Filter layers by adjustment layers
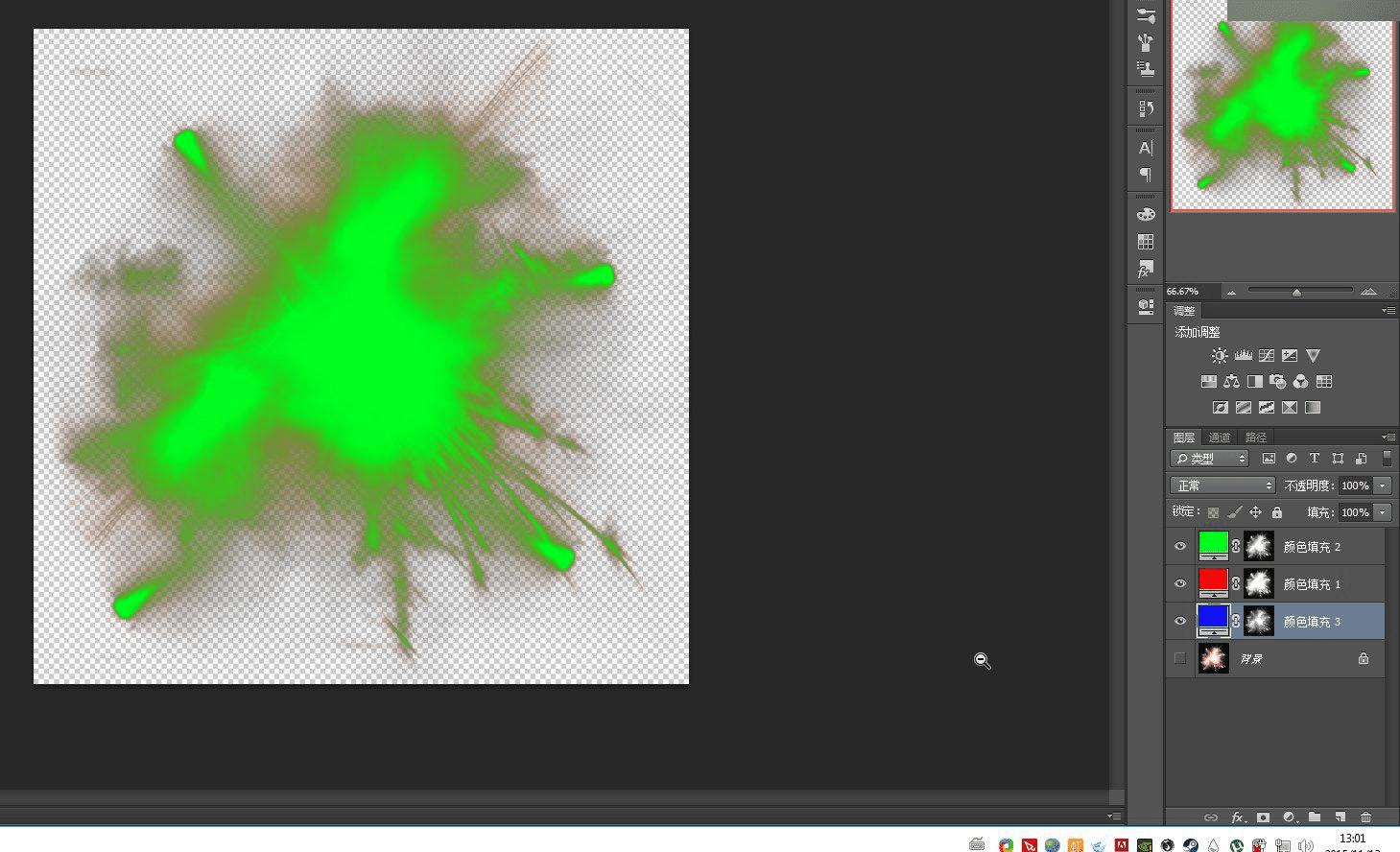Image resolution: width=1400 pixels, height=852 pixels. pos(1292,459)
